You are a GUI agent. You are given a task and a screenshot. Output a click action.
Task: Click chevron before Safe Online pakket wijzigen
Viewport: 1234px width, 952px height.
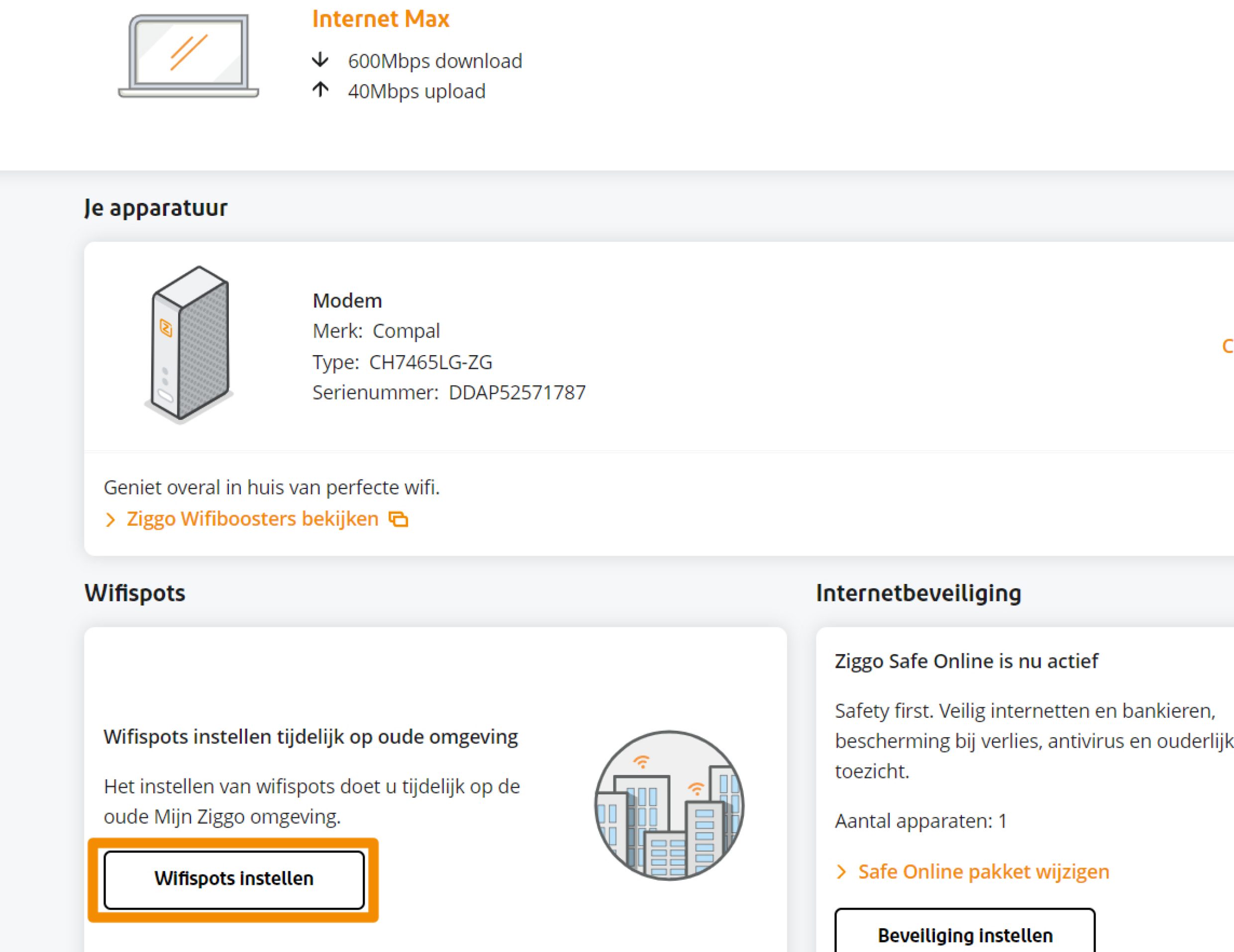[841, 872]
